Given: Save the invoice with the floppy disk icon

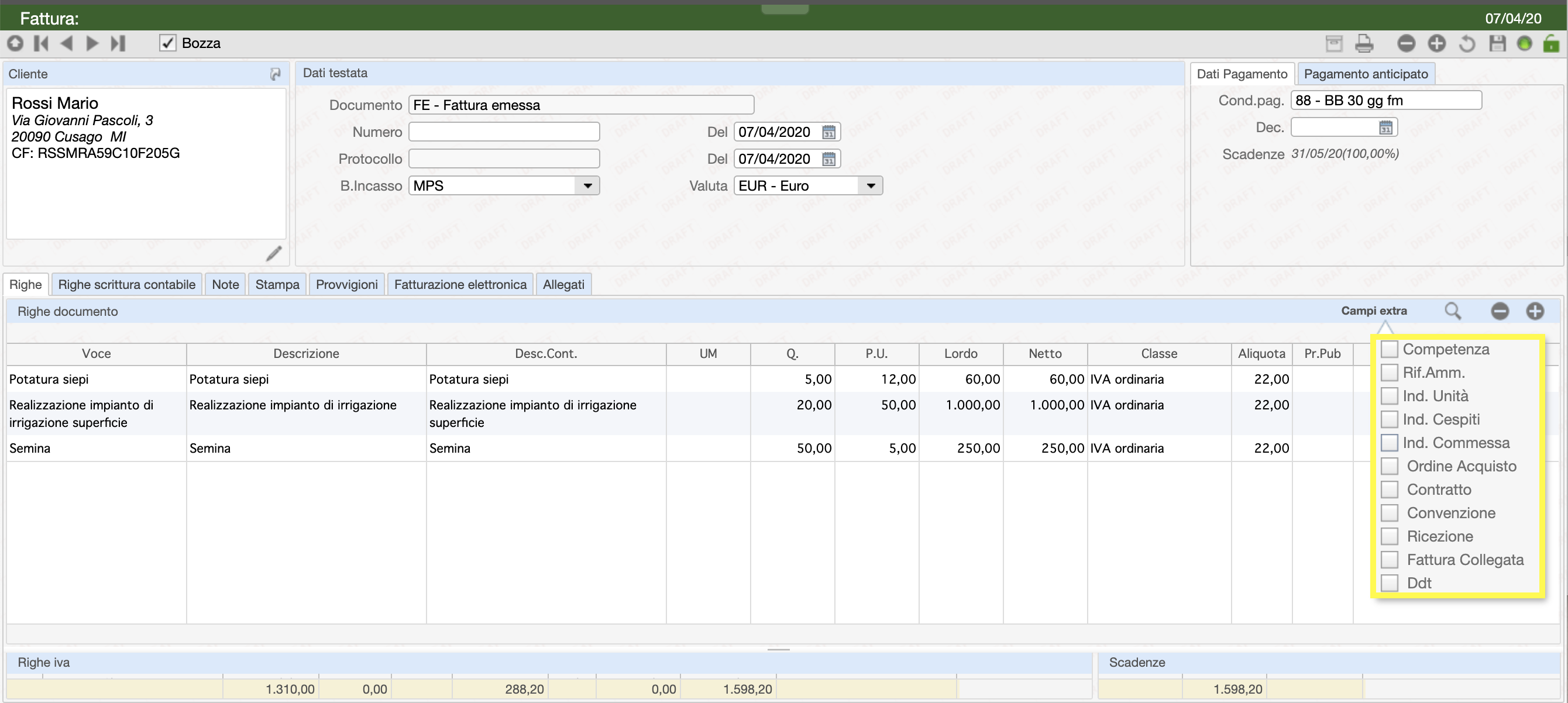Looking at the screenshot, I should 1497,43.
